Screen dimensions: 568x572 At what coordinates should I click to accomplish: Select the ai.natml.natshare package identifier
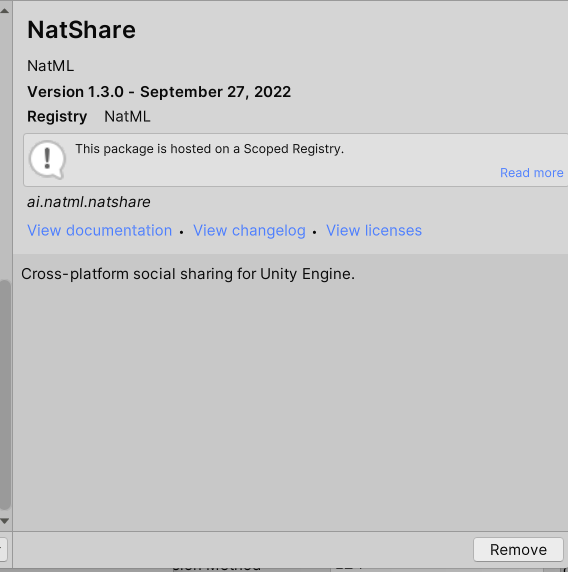point(89,202)
